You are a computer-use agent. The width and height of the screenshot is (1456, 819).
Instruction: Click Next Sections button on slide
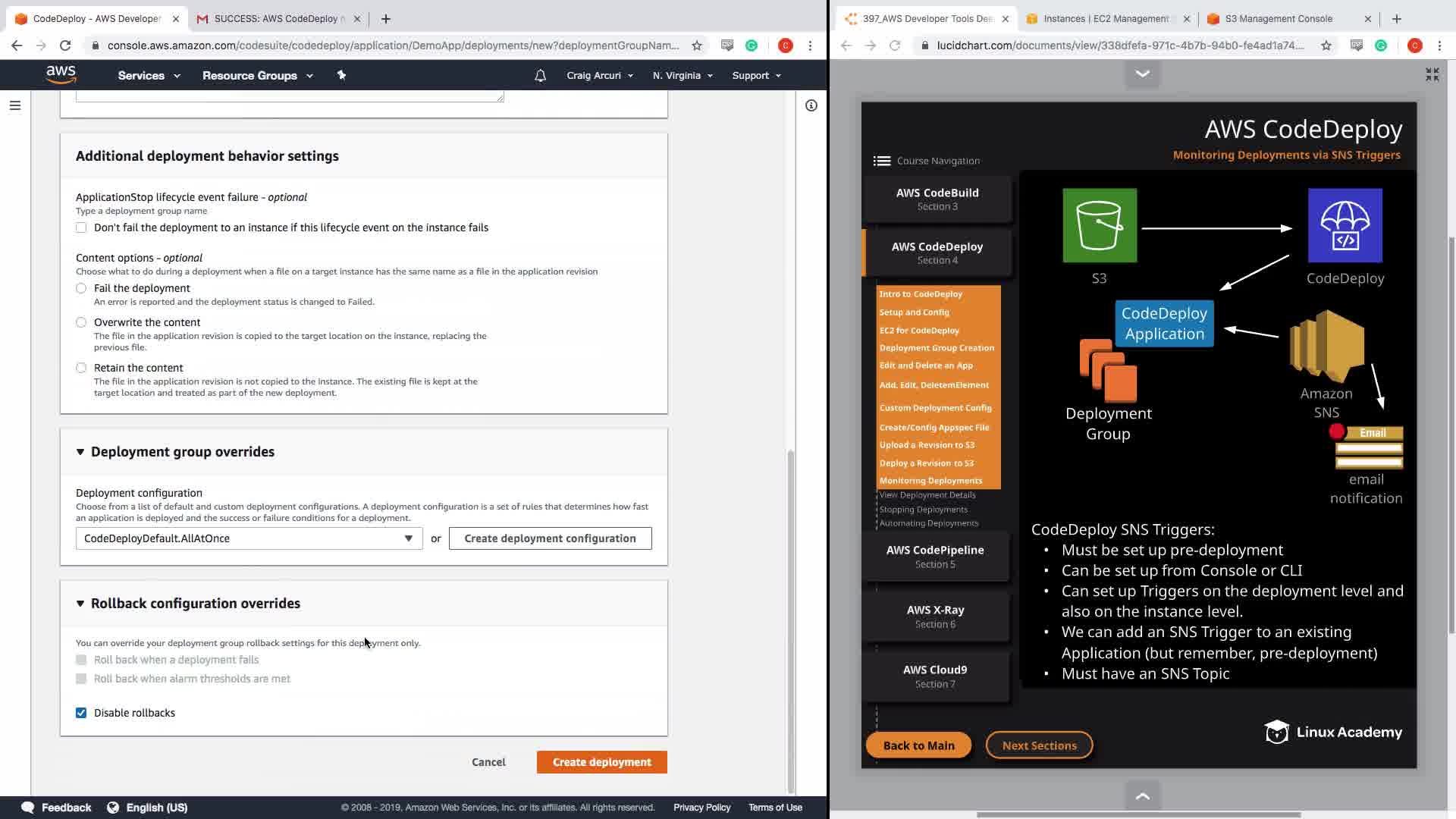[1039, 745]
